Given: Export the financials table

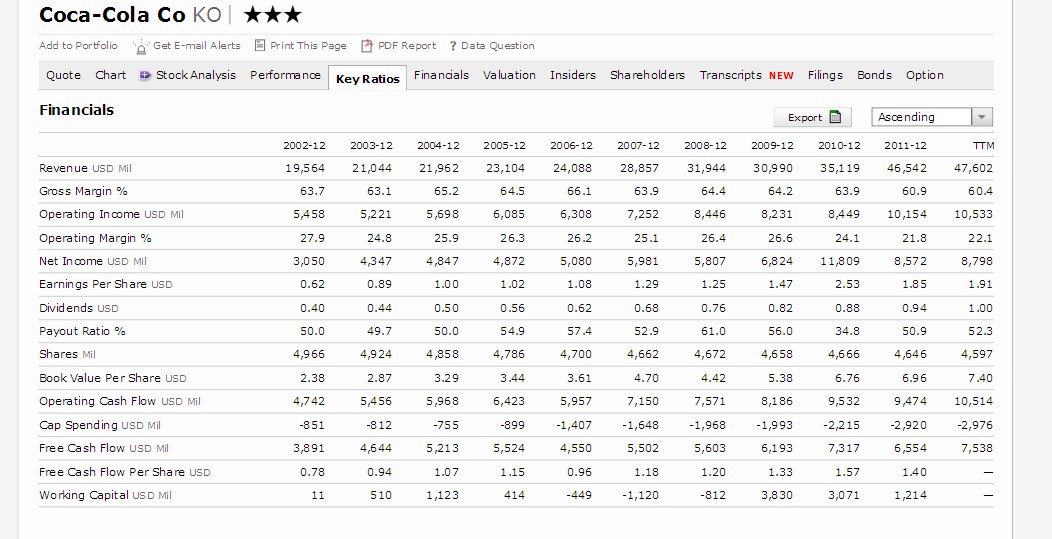Looking at the screenshot, I should click(x=812, y=117).
